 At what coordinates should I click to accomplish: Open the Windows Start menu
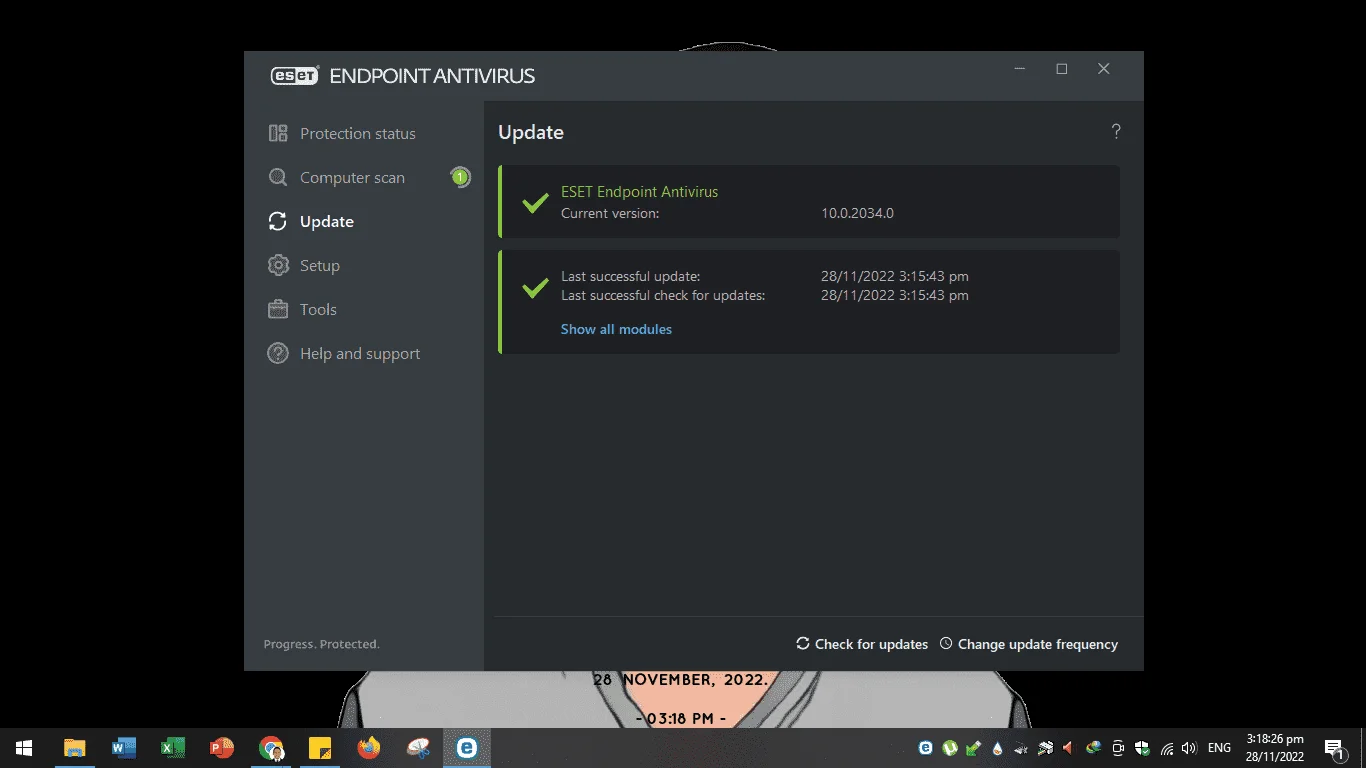(x=24, y=748)
